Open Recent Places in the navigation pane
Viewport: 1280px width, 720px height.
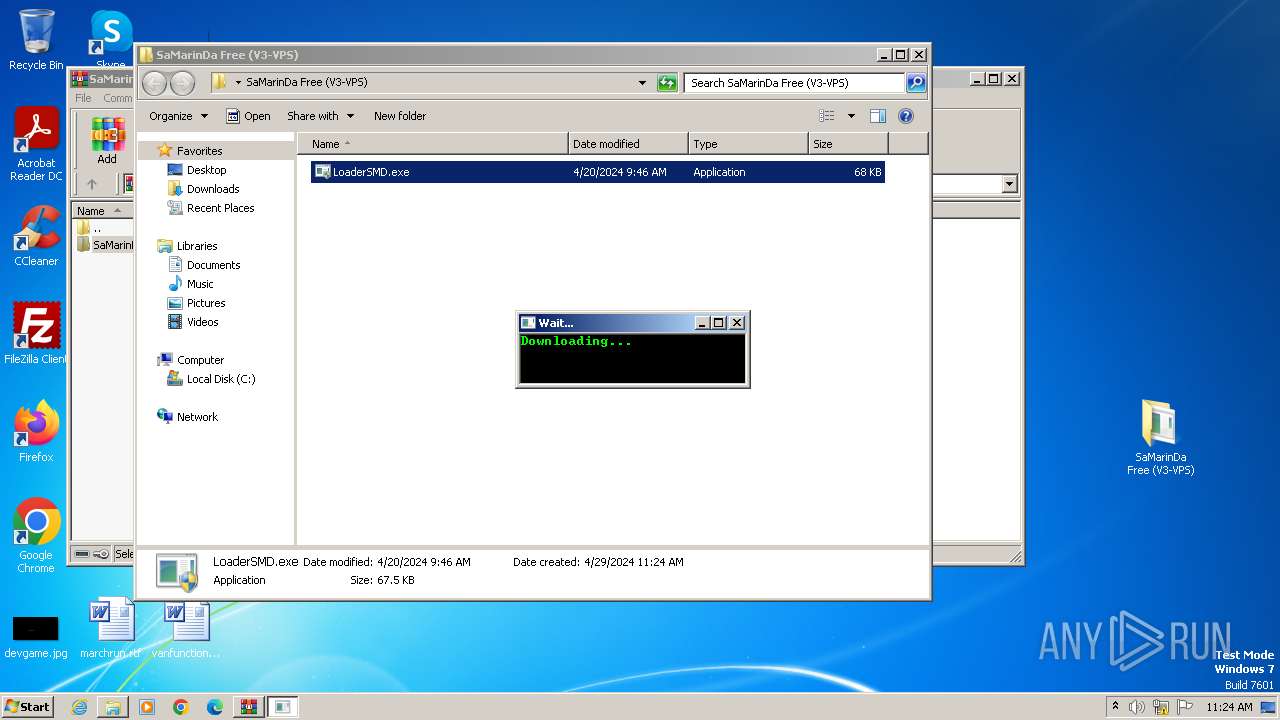220,208
